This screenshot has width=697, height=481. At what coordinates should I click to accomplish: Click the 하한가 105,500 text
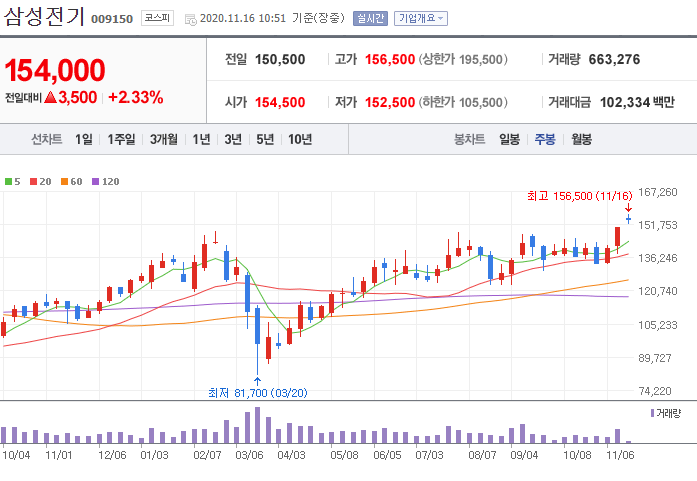[463, 102]
